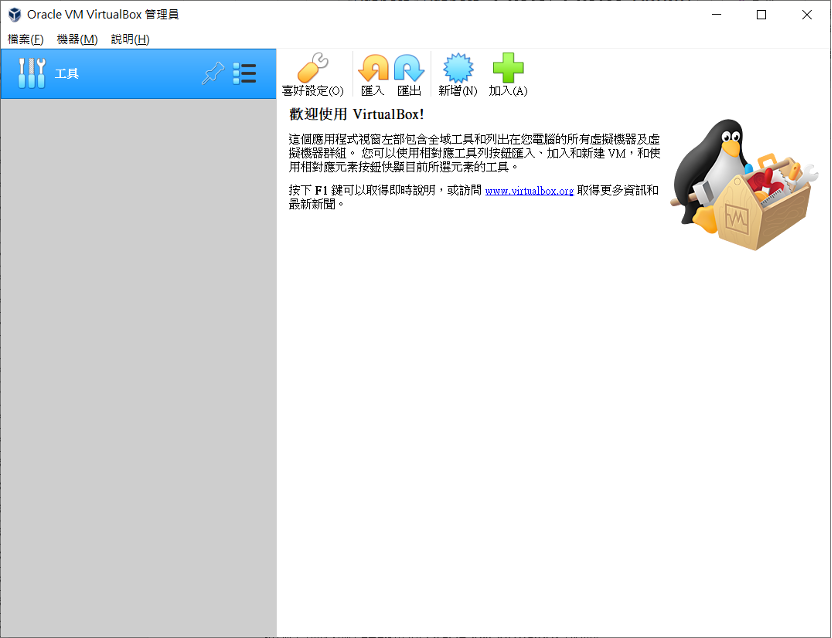Open the 機器(M) menu

click(x=77, y=39)
